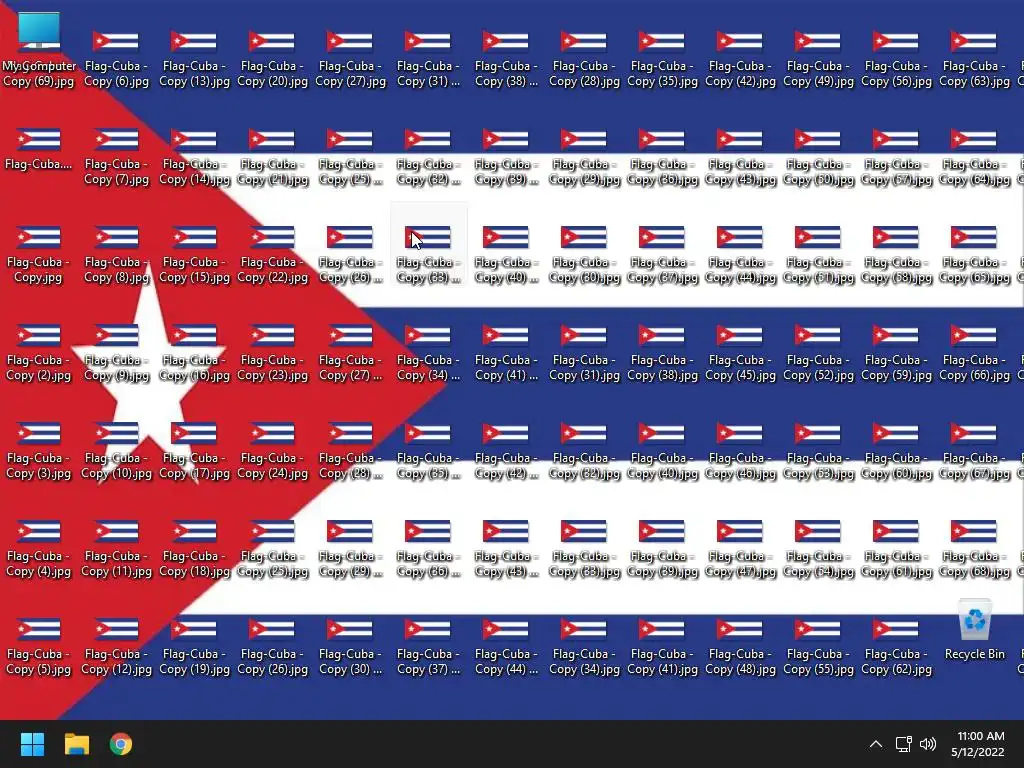Open the Windows Start menu
Viewport: 1024px width, 768px height.
[32, 744]
